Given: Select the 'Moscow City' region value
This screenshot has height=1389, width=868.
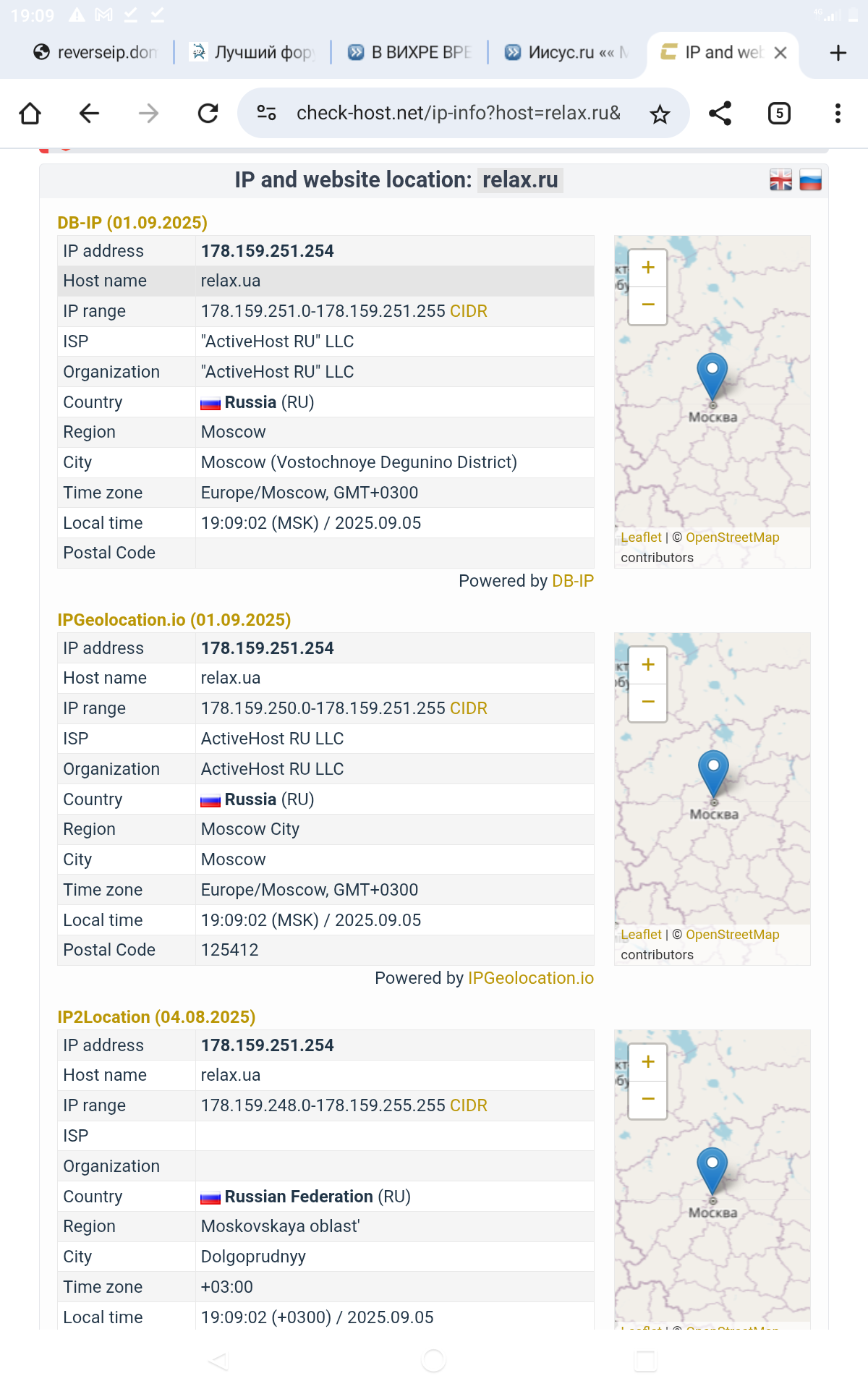Looking at the screenshot, I should (250, 829).
